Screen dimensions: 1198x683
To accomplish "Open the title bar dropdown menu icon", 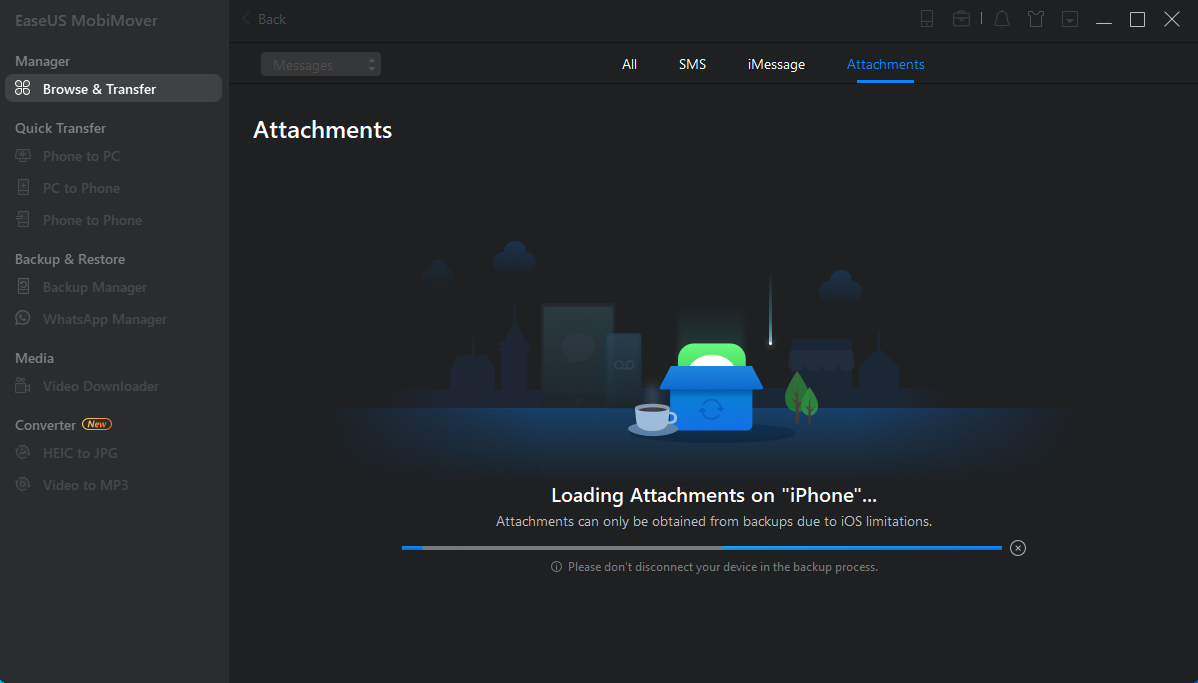I will tap(1069, 19).
